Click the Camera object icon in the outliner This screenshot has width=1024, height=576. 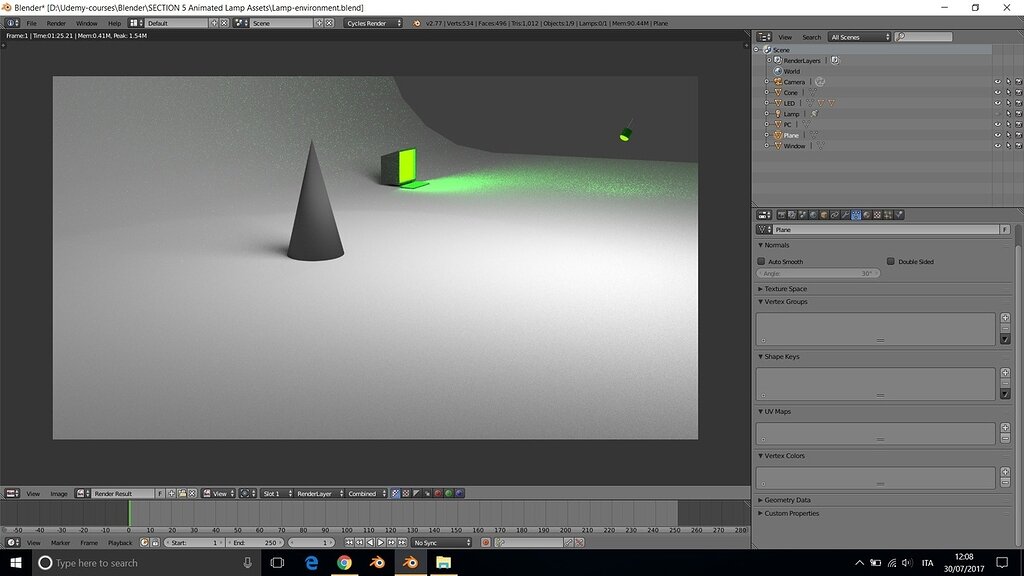776,82
